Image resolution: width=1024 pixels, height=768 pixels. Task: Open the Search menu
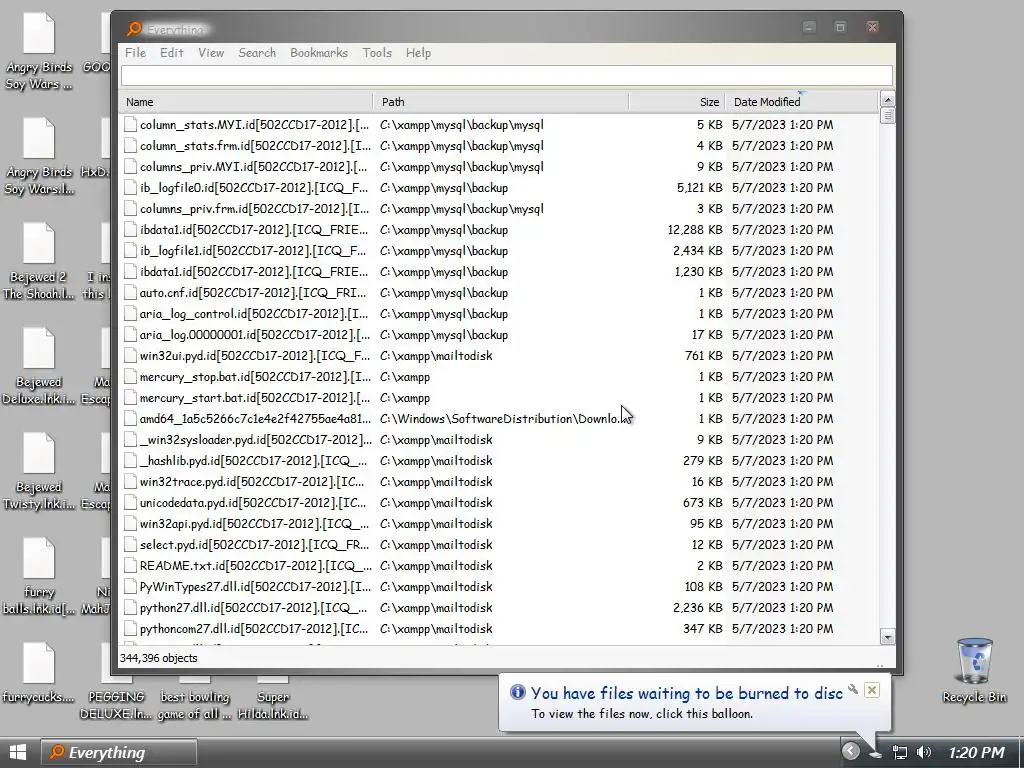coord(257,53)
